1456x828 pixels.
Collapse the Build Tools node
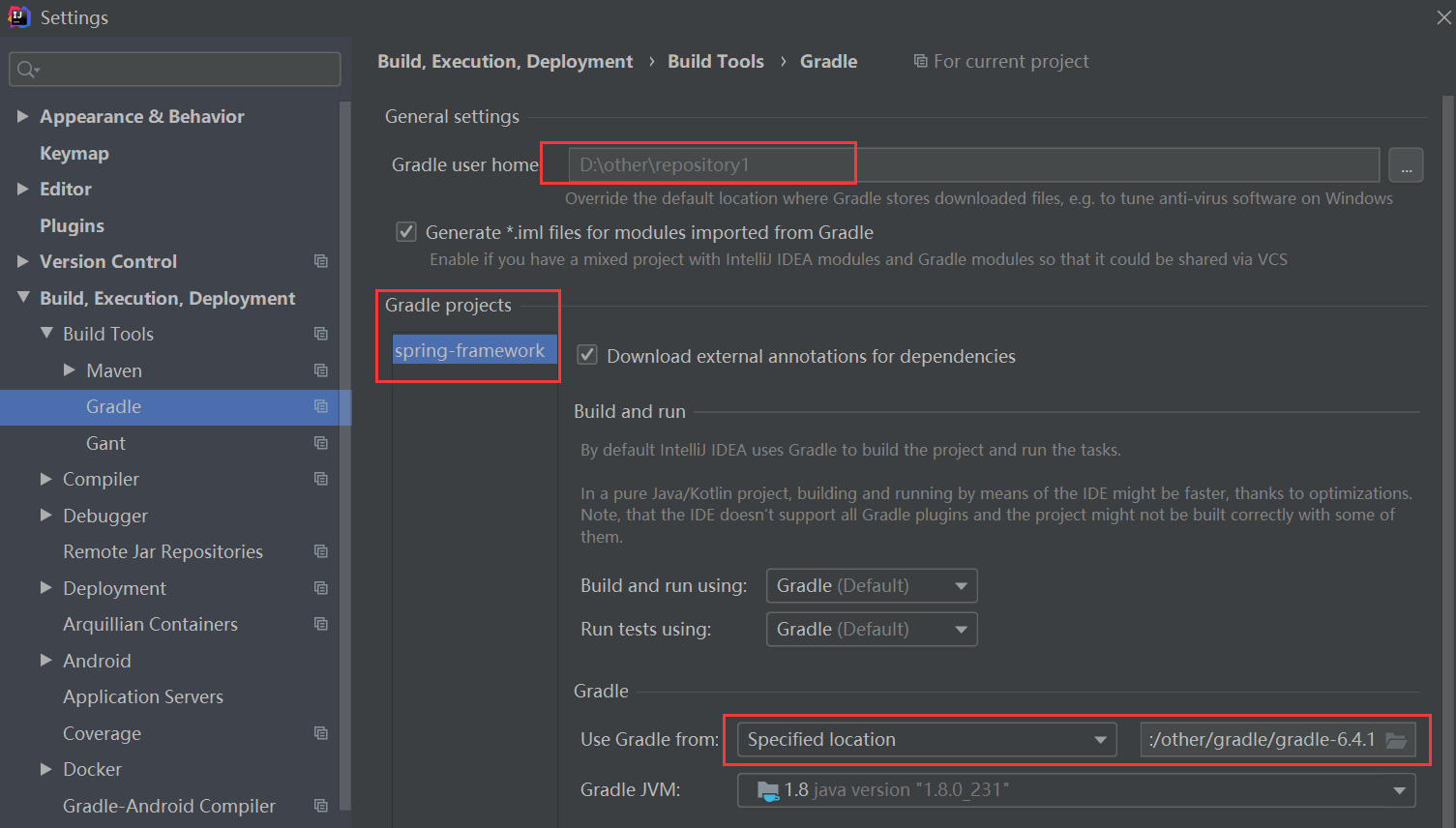[x=46, y=334]
